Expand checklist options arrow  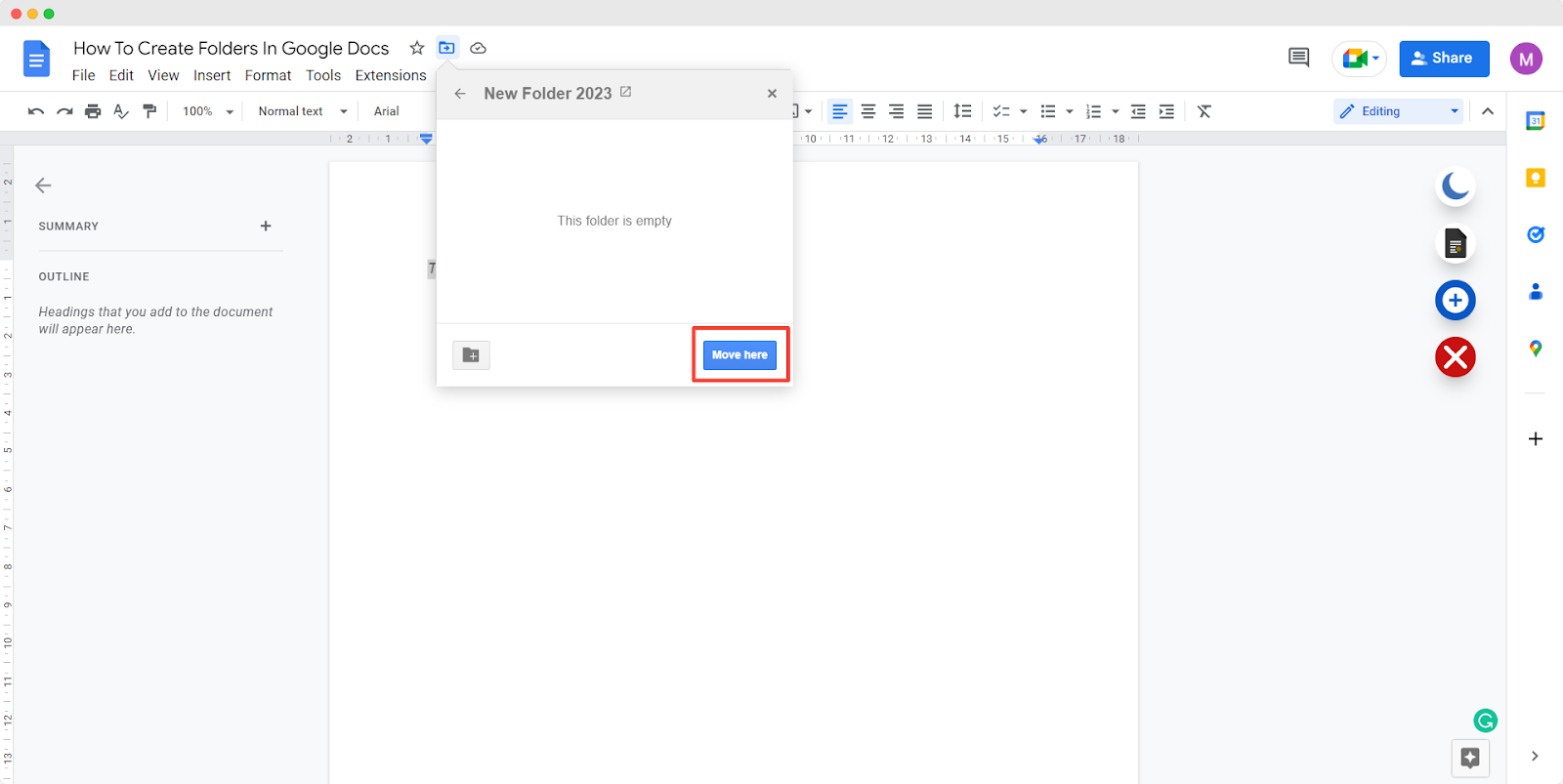1024,112
